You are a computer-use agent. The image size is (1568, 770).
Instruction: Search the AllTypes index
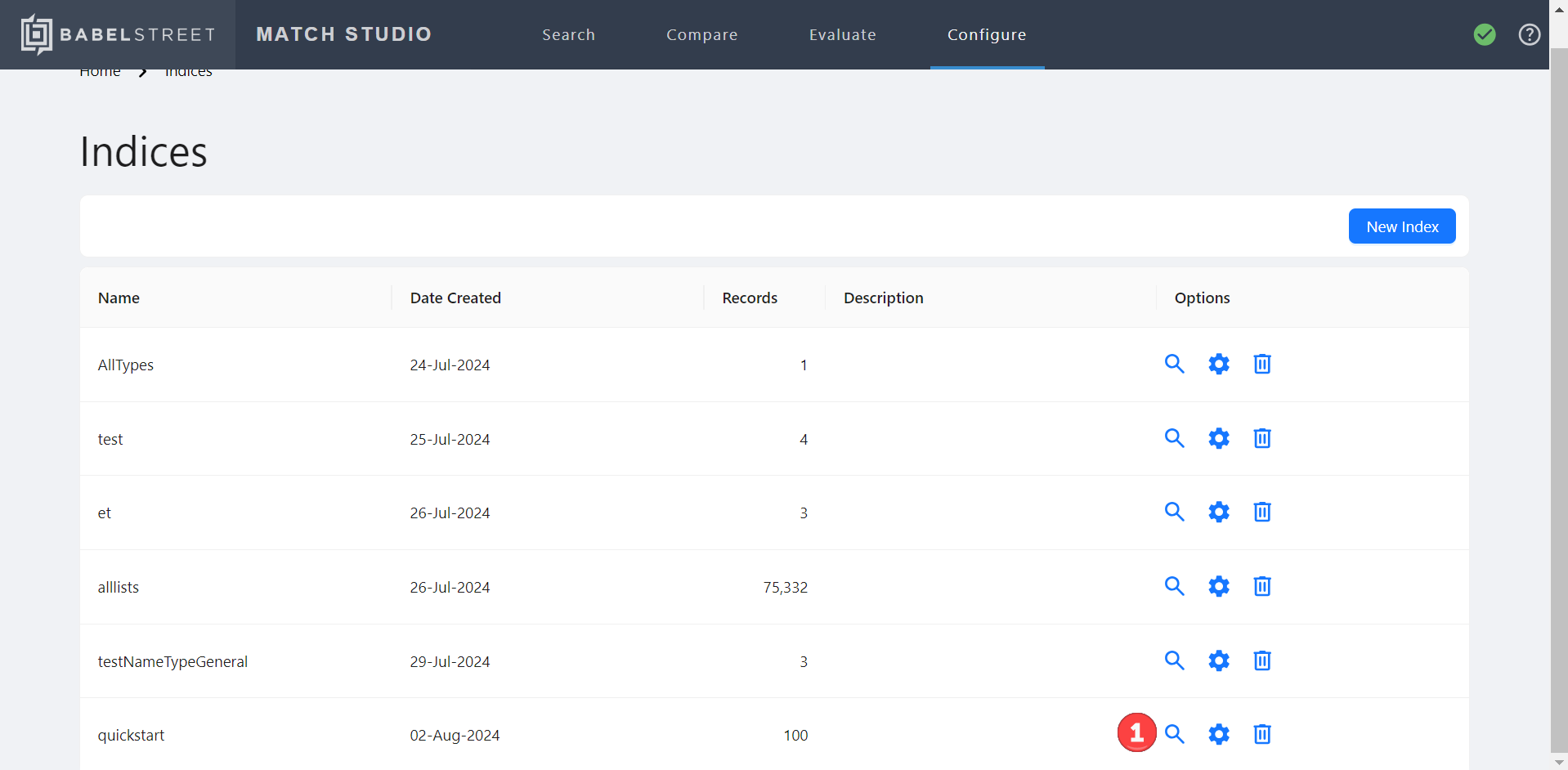click(x=1175, y=364)
